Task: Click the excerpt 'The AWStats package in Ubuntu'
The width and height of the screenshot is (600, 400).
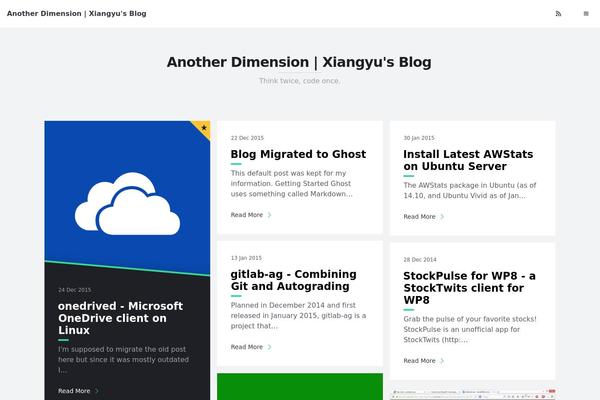Action: click(470, 190)
